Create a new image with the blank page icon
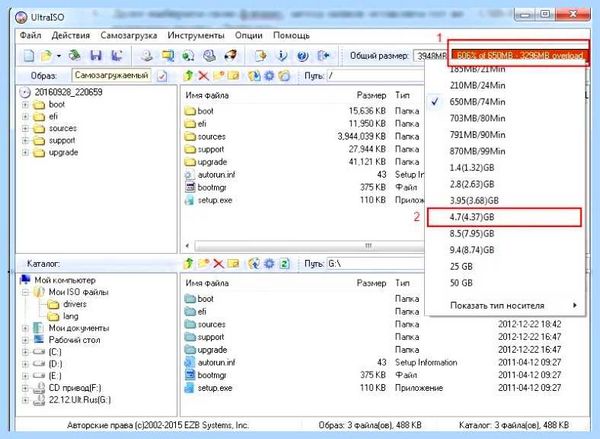600x439 pixels. [29, 56]
